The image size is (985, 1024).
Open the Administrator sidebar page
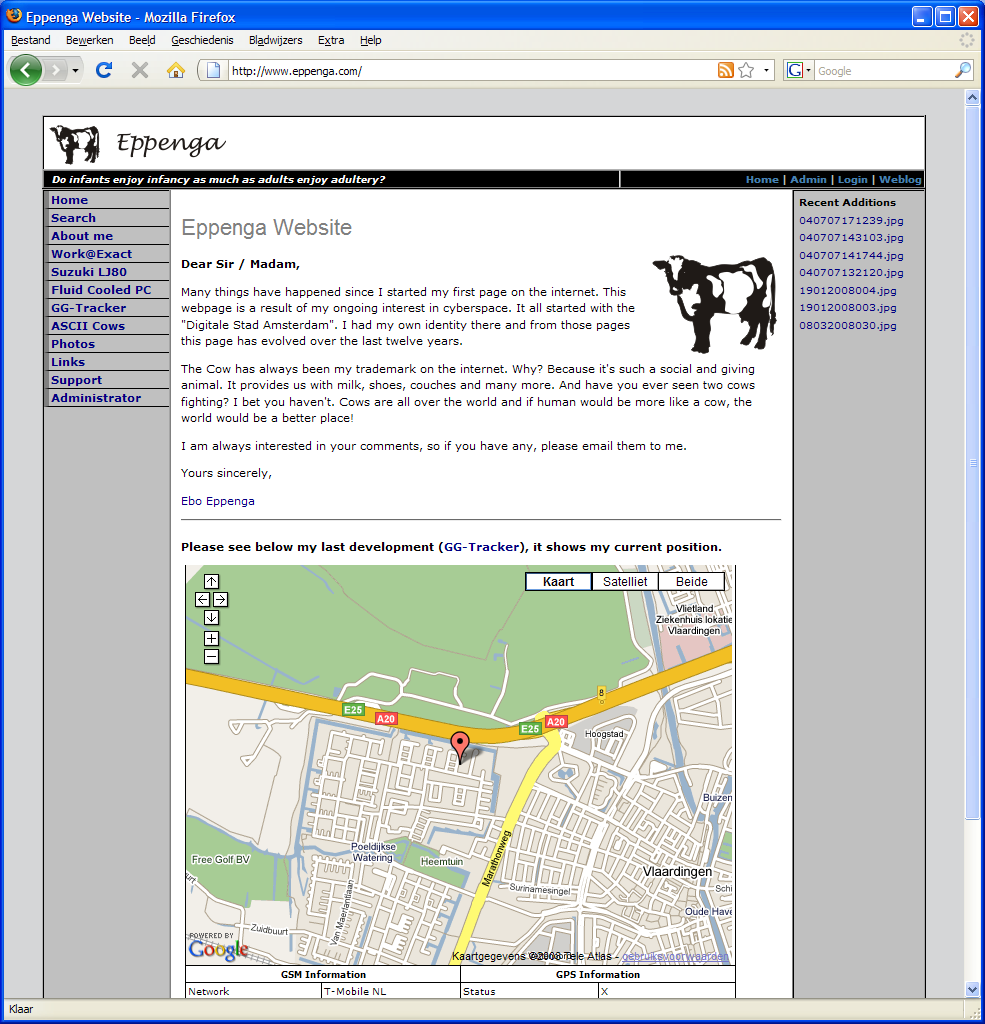pyautogui.click(x=96, y=398)
